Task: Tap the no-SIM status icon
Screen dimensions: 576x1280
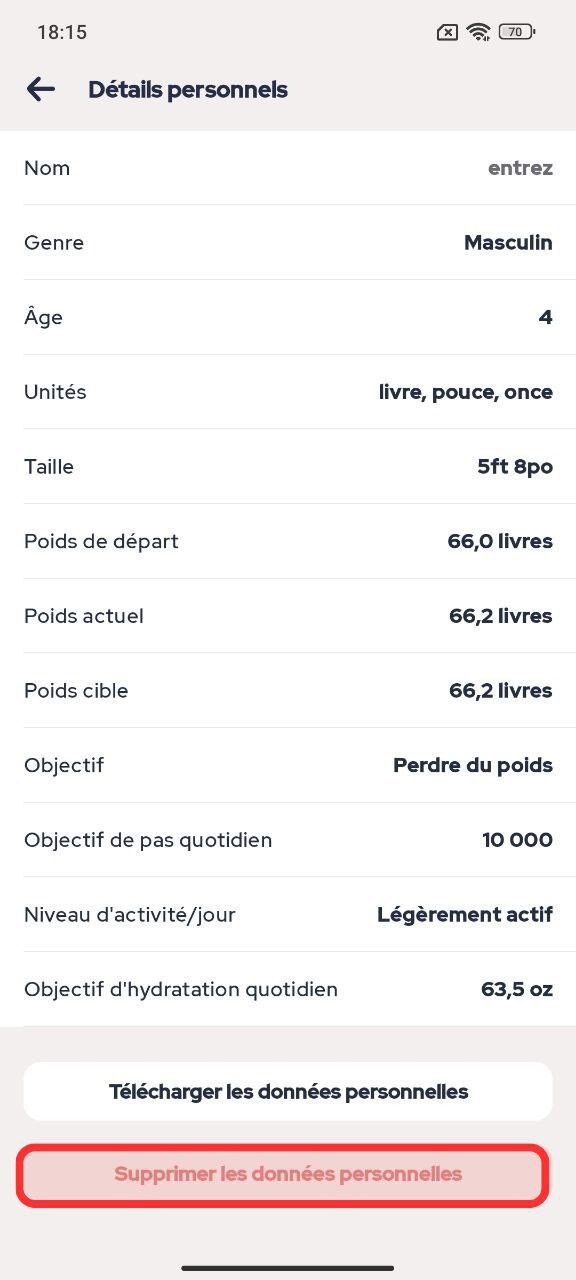Action: [448, 32]
